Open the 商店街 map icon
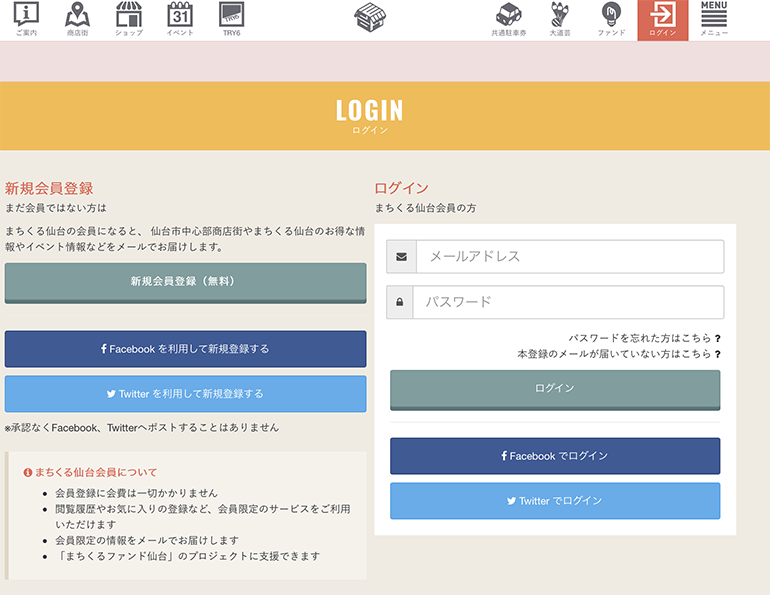 pyautogui.click(x=78, y=20)
